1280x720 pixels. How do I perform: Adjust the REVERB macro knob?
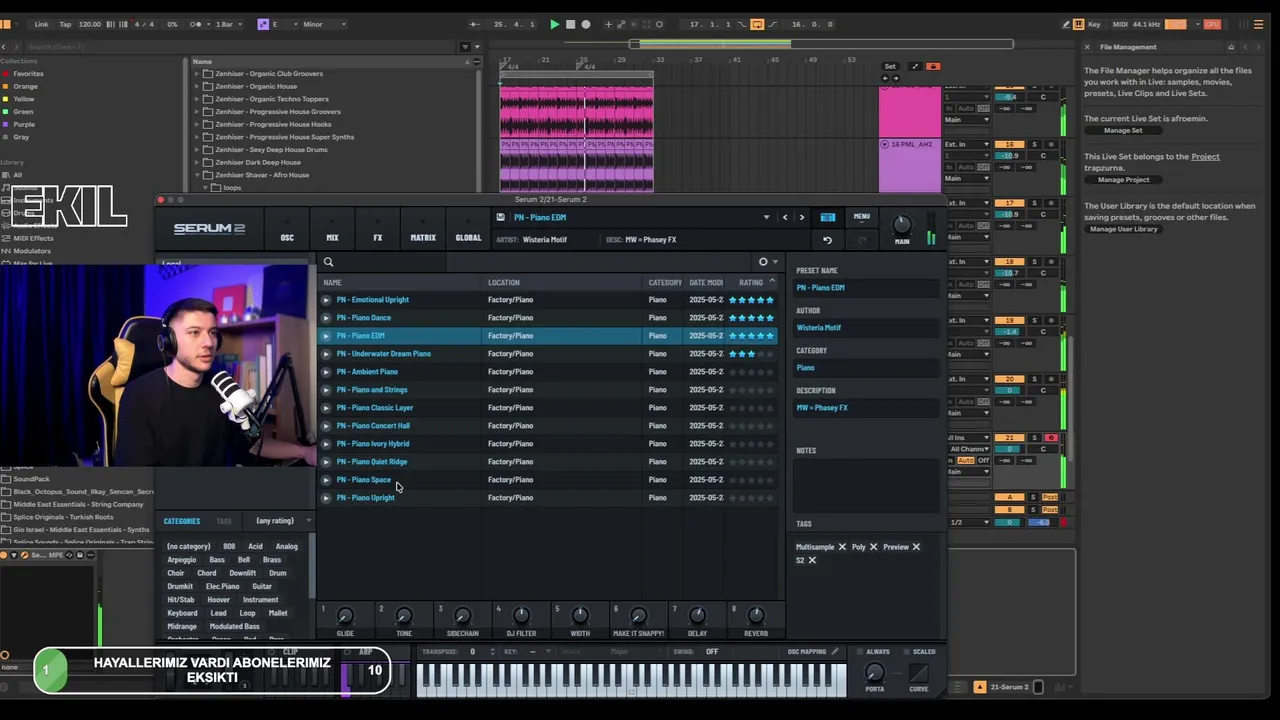tap(756, 616)
